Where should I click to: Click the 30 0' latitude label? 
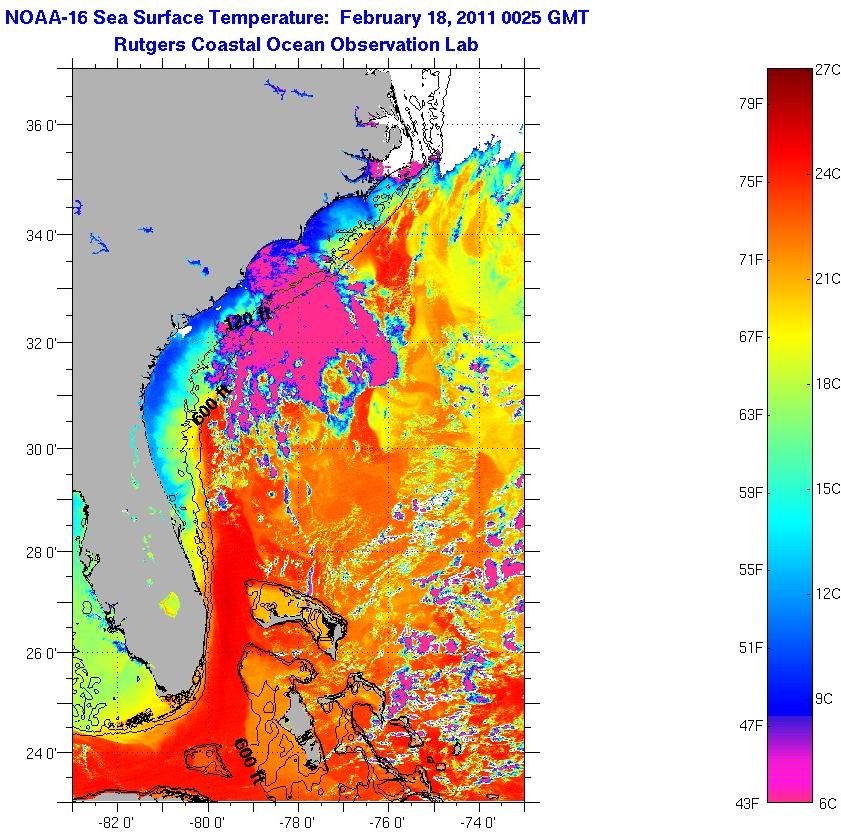pyautogui.click(x=41, y=450)
